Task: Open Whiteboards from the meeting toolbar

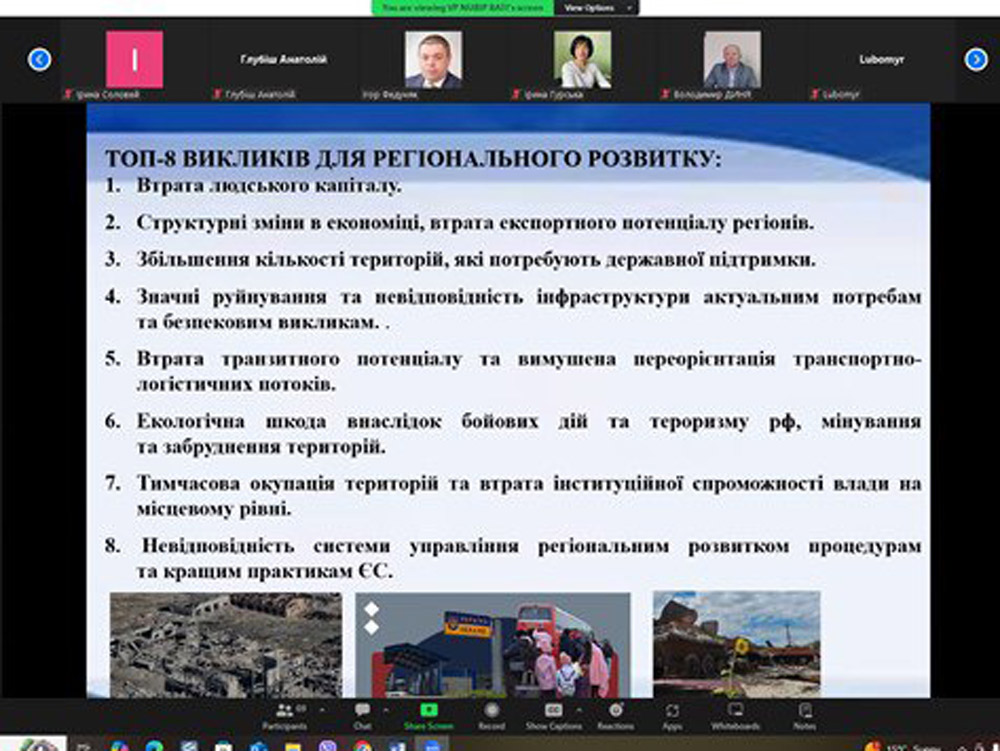Action: [736, 714]
